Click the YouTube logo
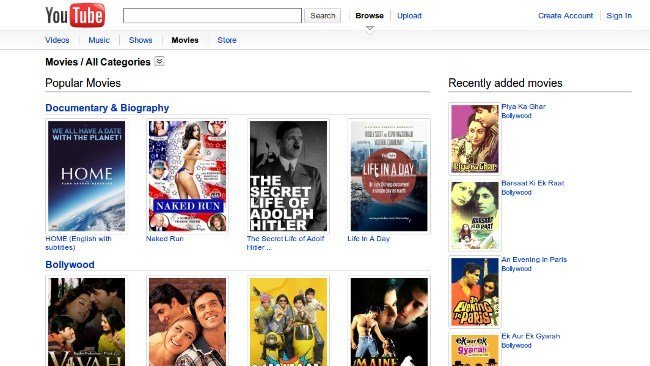 click(75, 15)
